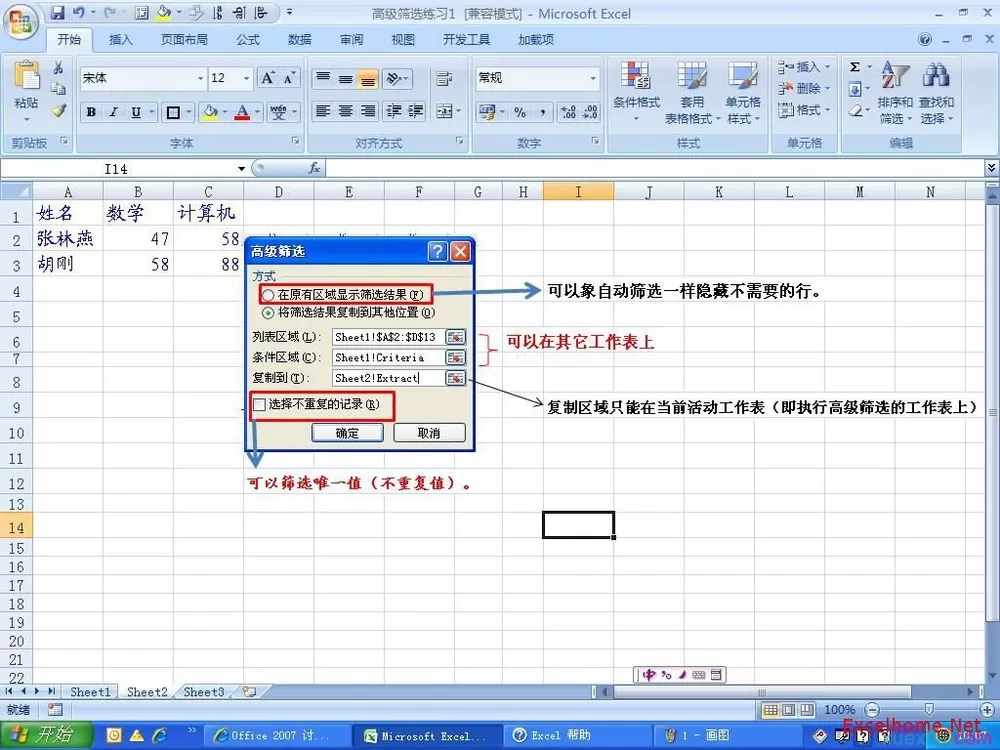Switch to the 公式 ribbon tab
1000x750 pixels.
click(x=248, y=40)
